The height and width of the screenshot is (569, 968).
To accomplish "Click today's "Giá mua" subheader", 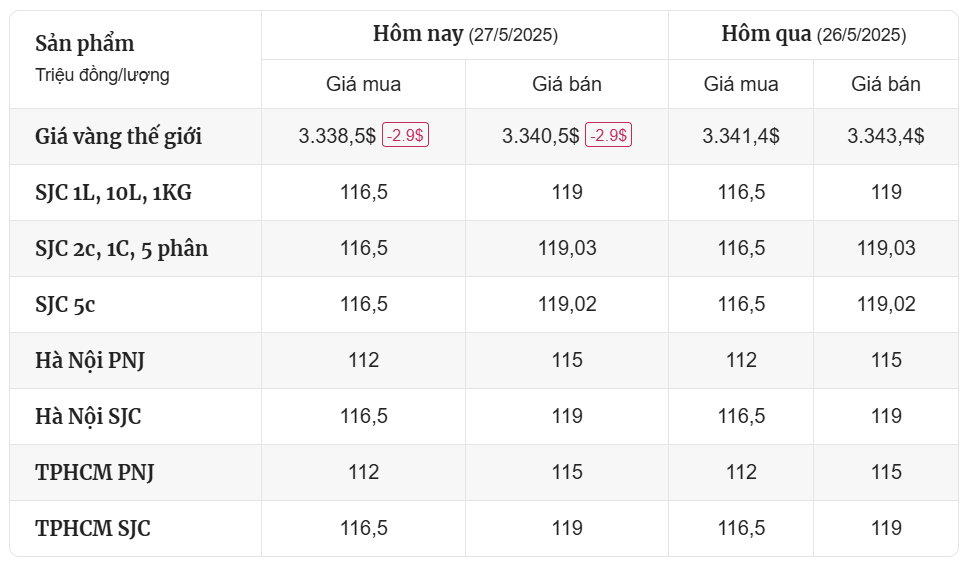I will 364,84.
